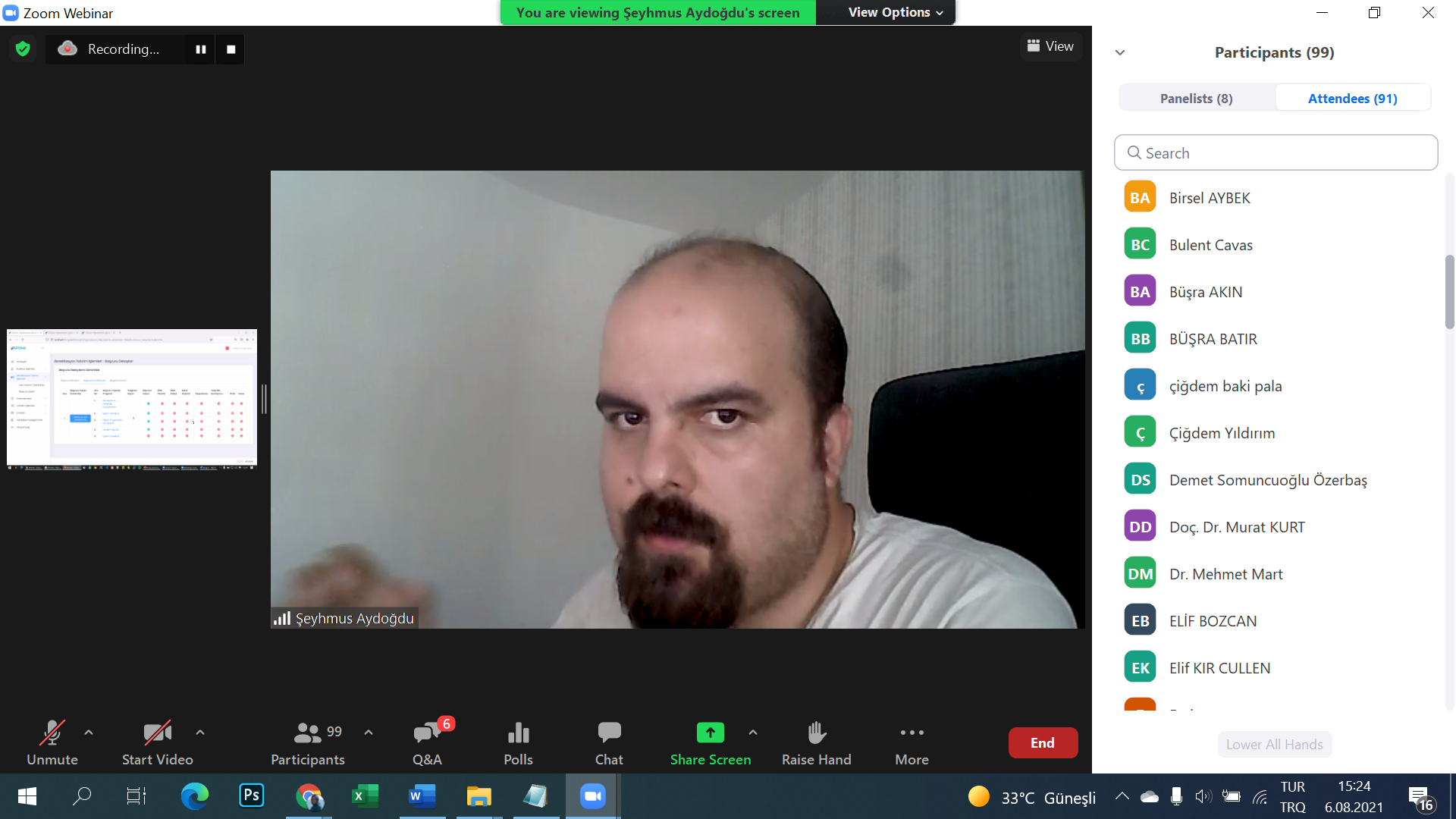The image size is (1456, 819).
Task: Open the Q&A panel icon
Action: 427,733
